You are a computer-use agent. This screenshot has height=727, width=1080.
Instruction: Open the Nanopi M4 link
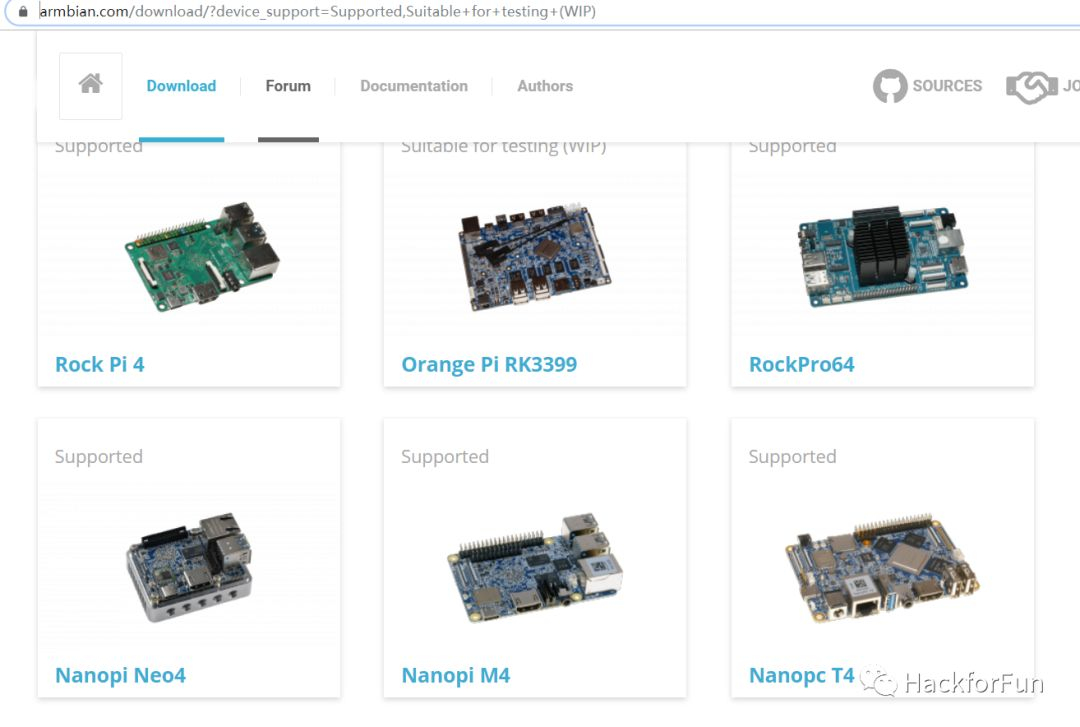click(456, 675)
